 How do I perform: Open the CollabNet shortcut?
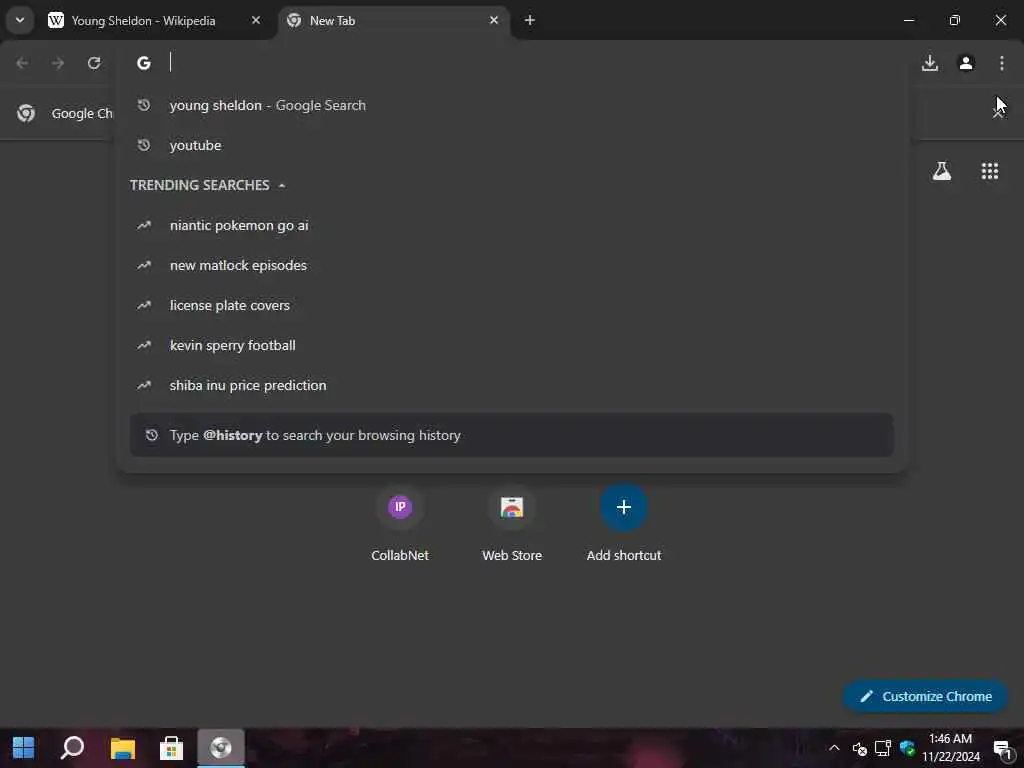pyautogui.click(x=400, y=524)
